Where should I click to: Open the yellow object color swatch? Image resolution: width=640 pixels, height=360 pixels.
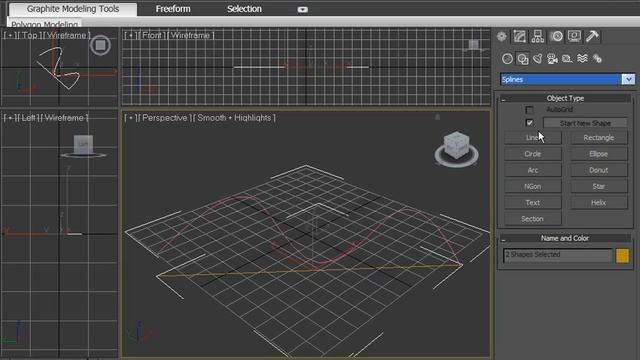pos(622,256)
